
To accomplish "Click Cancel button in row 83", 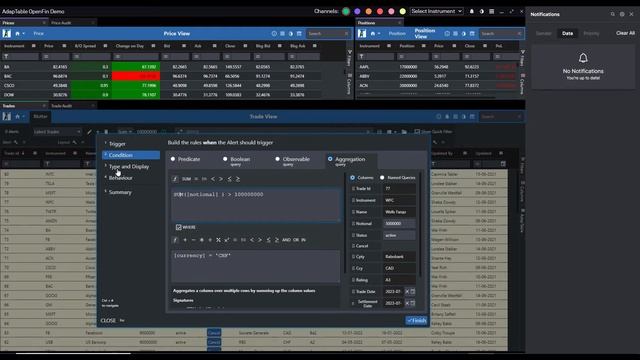I will pos(214,333).
